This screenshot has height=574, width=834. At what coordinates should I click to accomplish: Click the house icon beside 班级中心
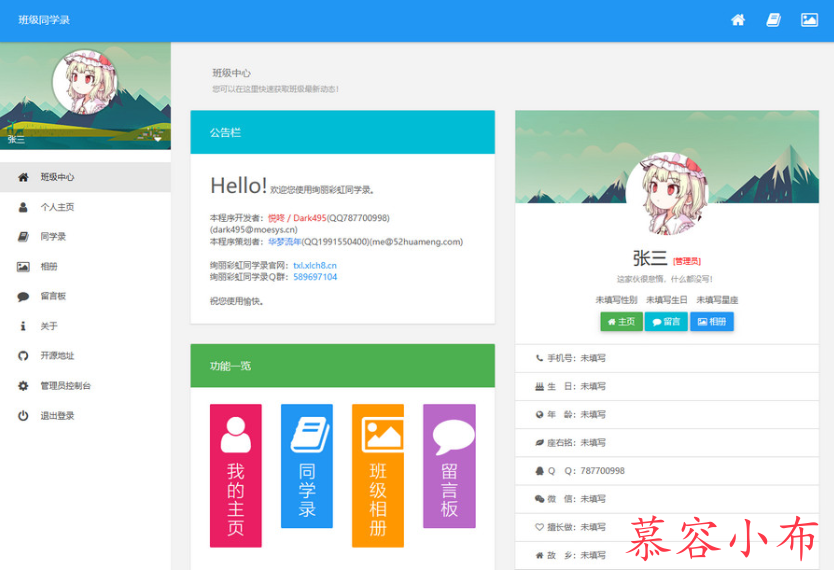(x=23, y=177)
